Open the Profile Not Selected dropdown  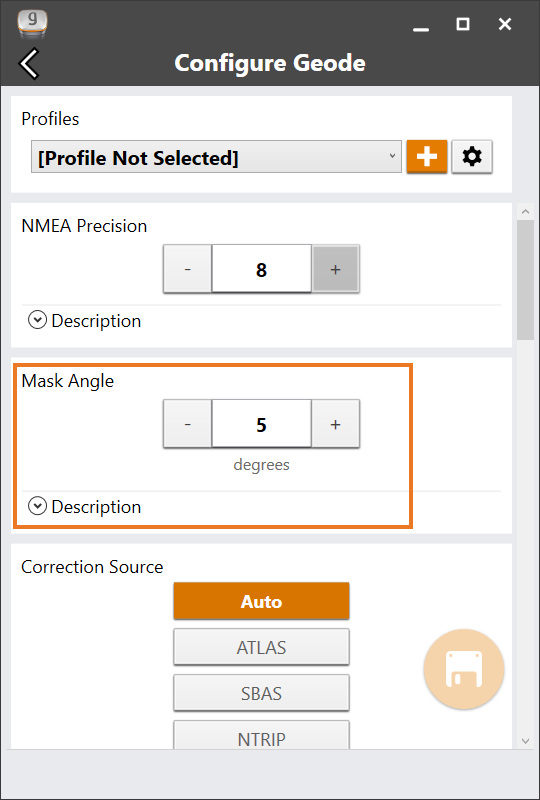(x=216, y=158)
